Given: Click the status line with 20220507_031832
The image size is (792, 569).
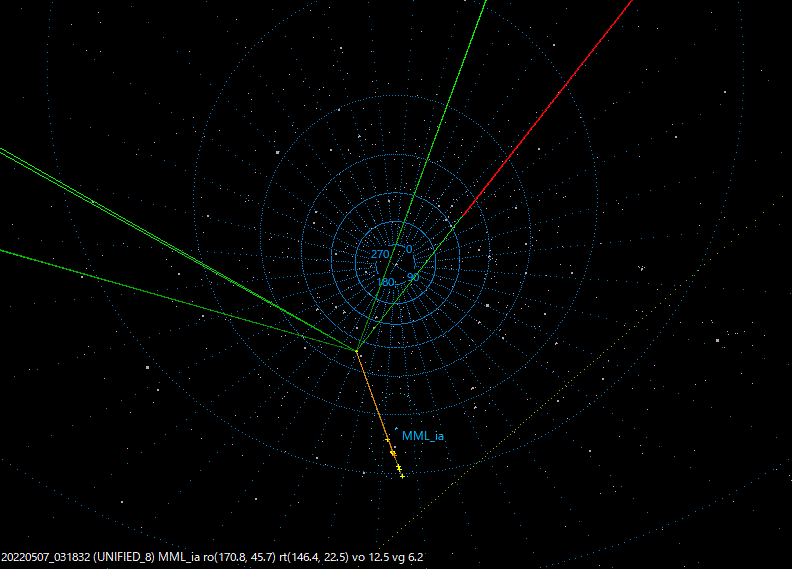Looking at the screenshot, I should [212, 557].
